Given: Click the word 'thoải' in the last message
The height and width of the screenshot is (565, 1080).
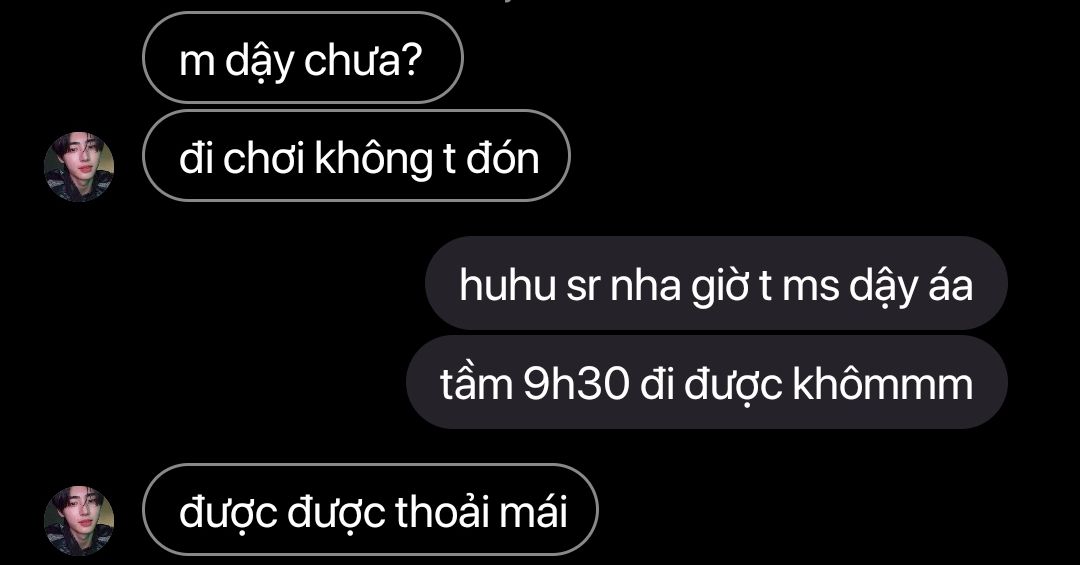Looking at the screenshot, I should click(x=442, y=511).
